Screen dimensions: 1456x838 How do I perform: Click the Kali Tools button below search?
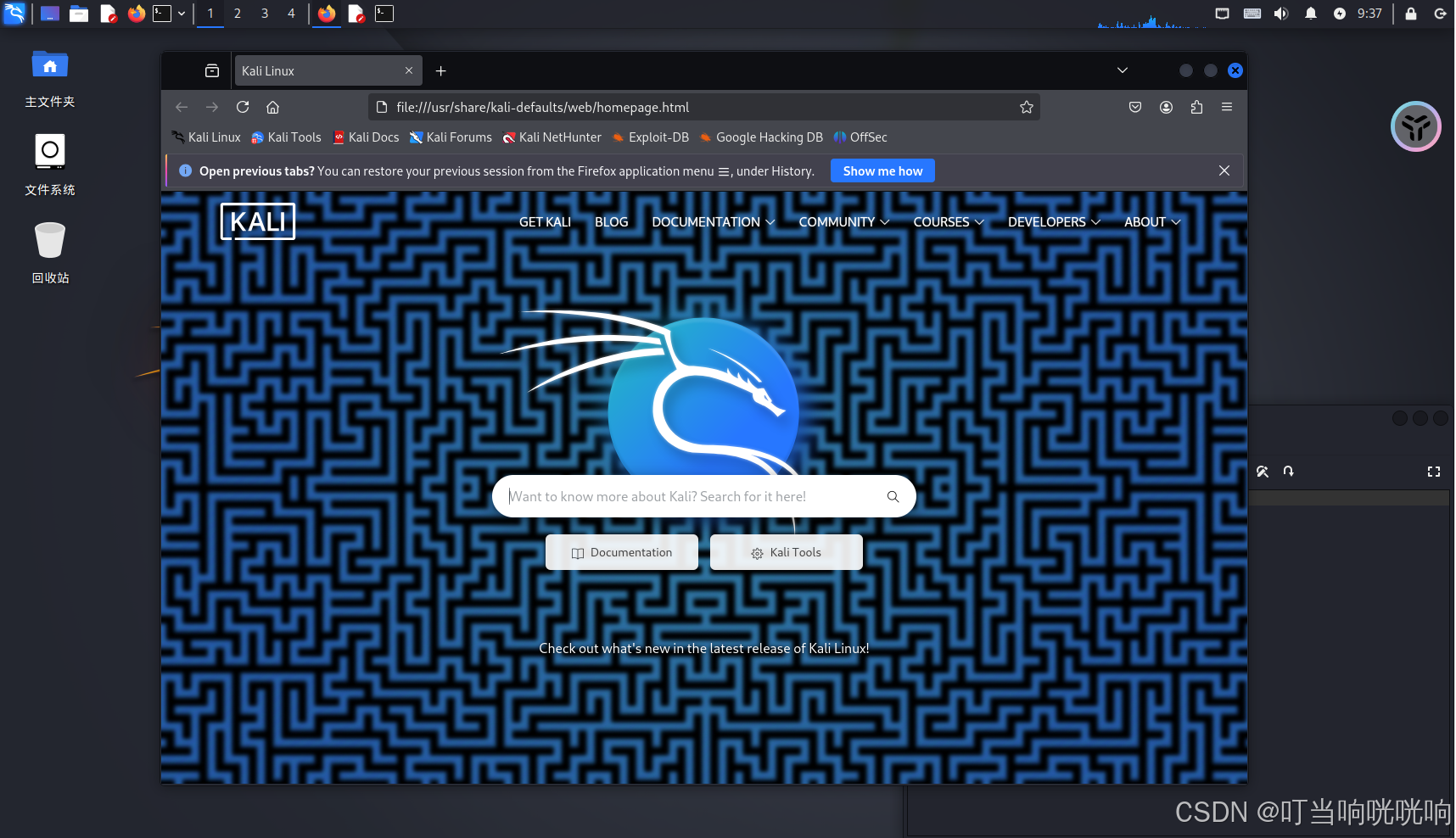click(787, 552)
